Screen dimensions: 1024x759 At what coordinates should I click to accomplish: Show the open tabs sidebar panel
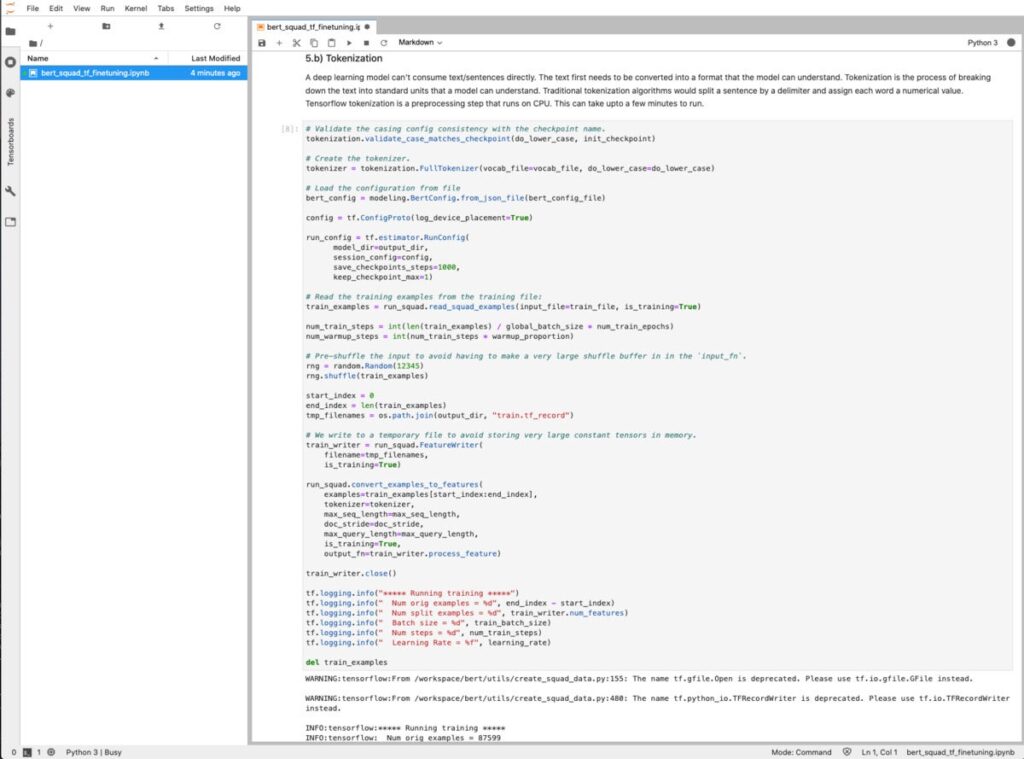coord(11,222)
